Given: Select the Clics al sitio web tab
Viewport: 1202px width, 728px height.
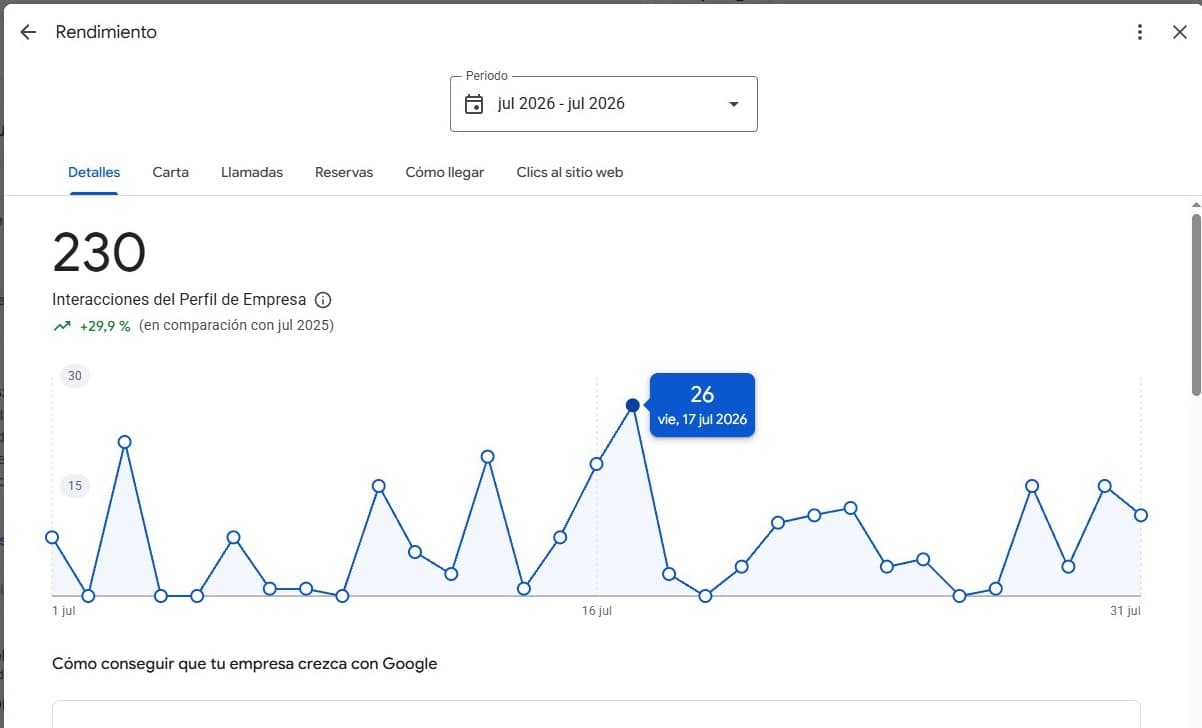Looking at the screenshot, I should (570, 172).
